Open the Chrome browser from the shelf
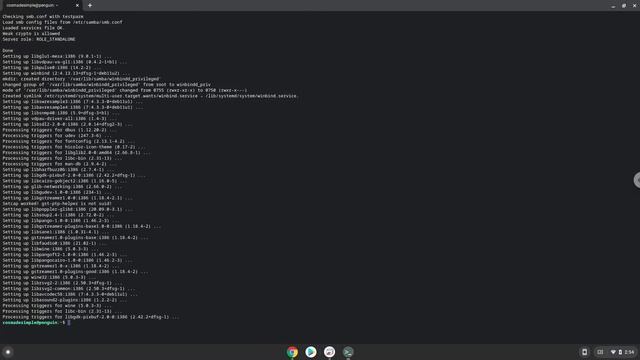 pos(292,352)
